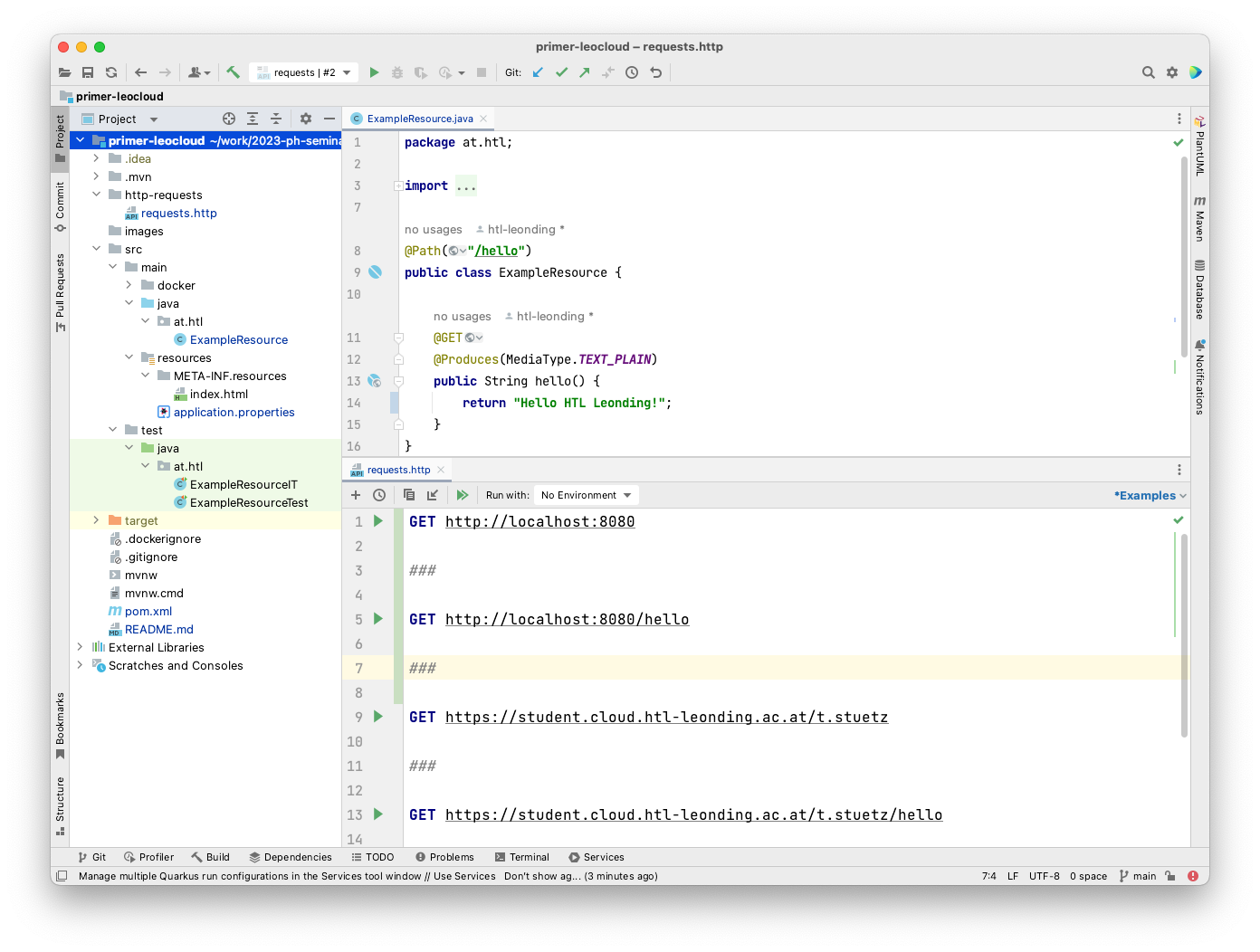Open the Commit side tab

60,206
